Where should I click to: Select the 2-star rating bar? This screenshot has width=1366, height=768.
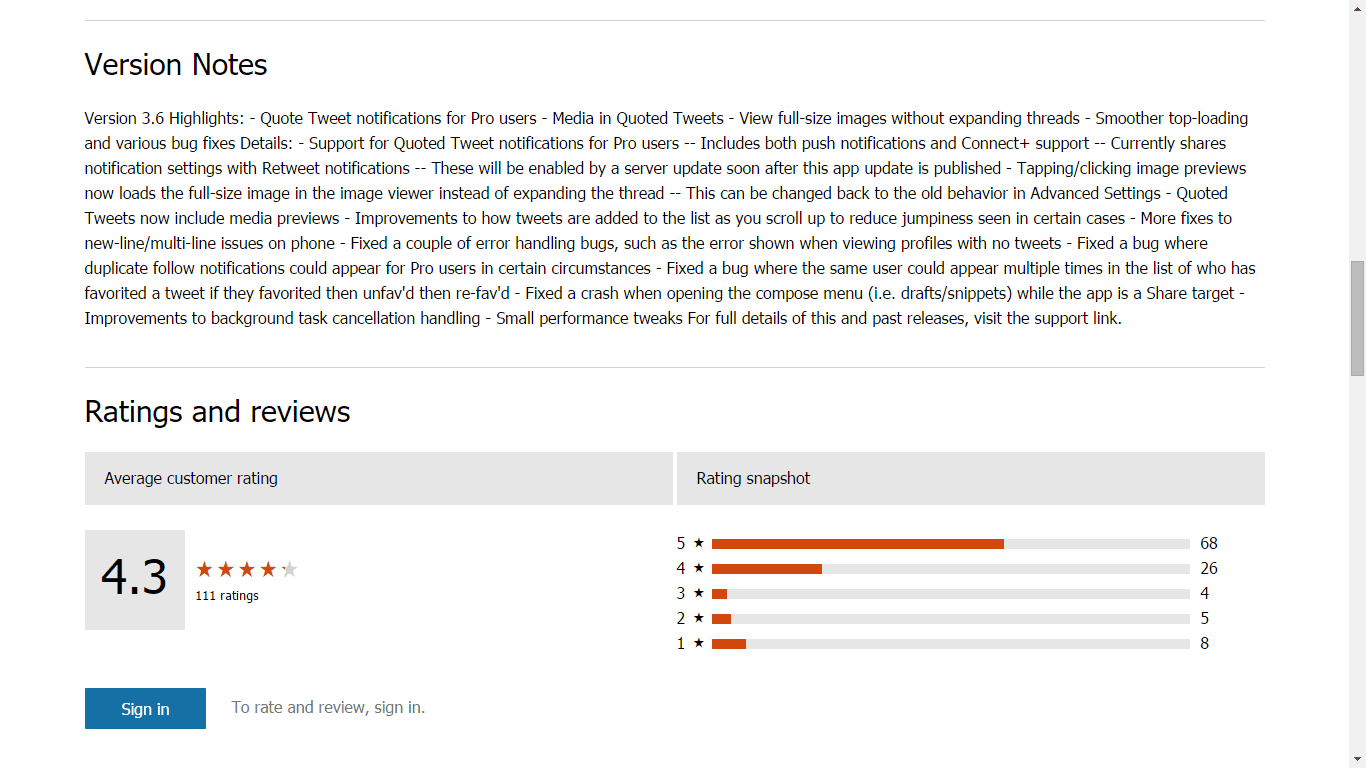click(x=951, y=619)
